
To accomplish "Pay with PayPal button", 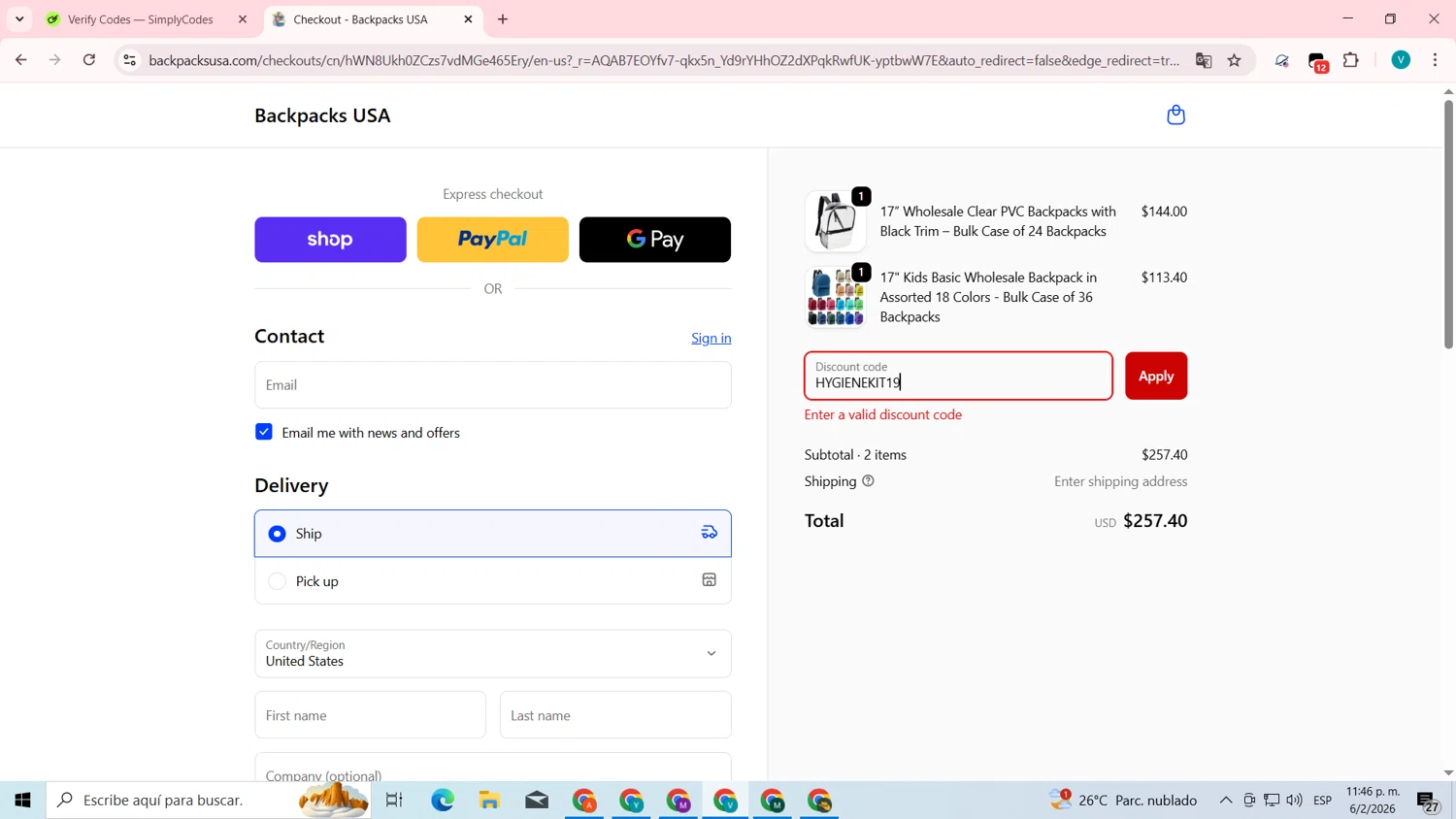I will (x=493, y=240).
